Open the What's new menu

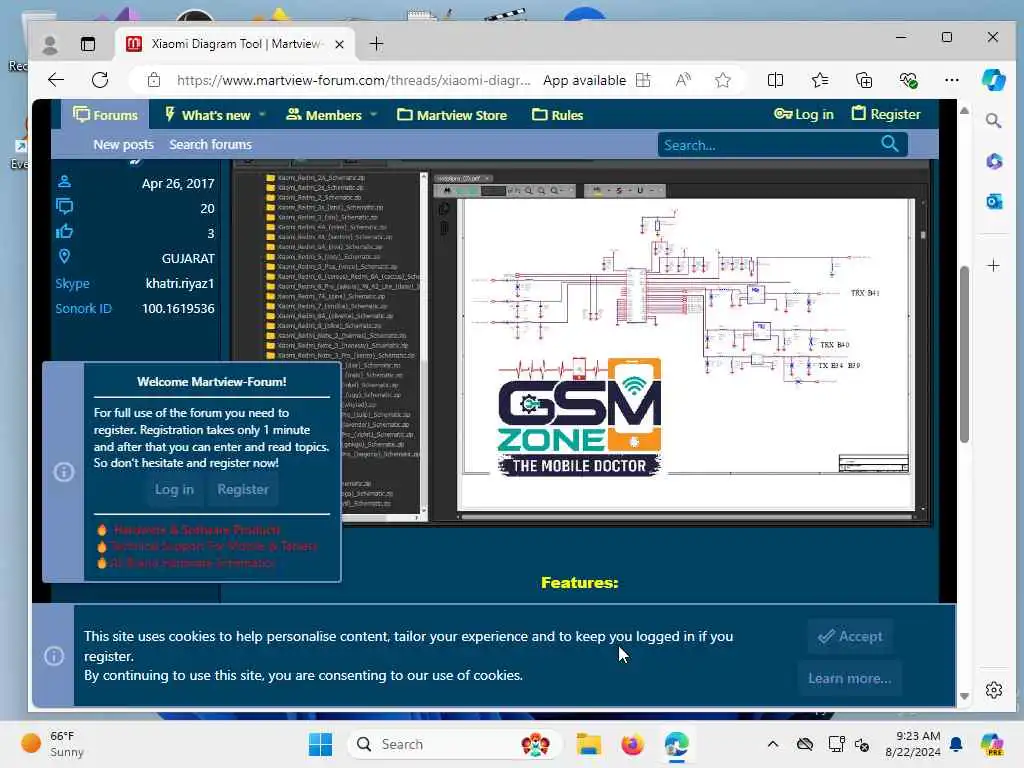click(x=207, y=115)
